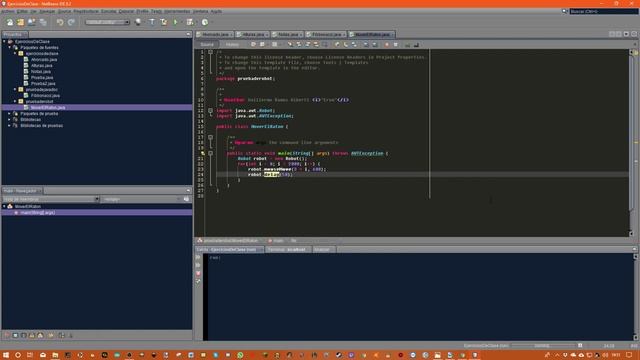Screen dimensions: 640x360
Task: Collapse the EjerciciosDeClase project node
Action: click(x=4, y=42)
